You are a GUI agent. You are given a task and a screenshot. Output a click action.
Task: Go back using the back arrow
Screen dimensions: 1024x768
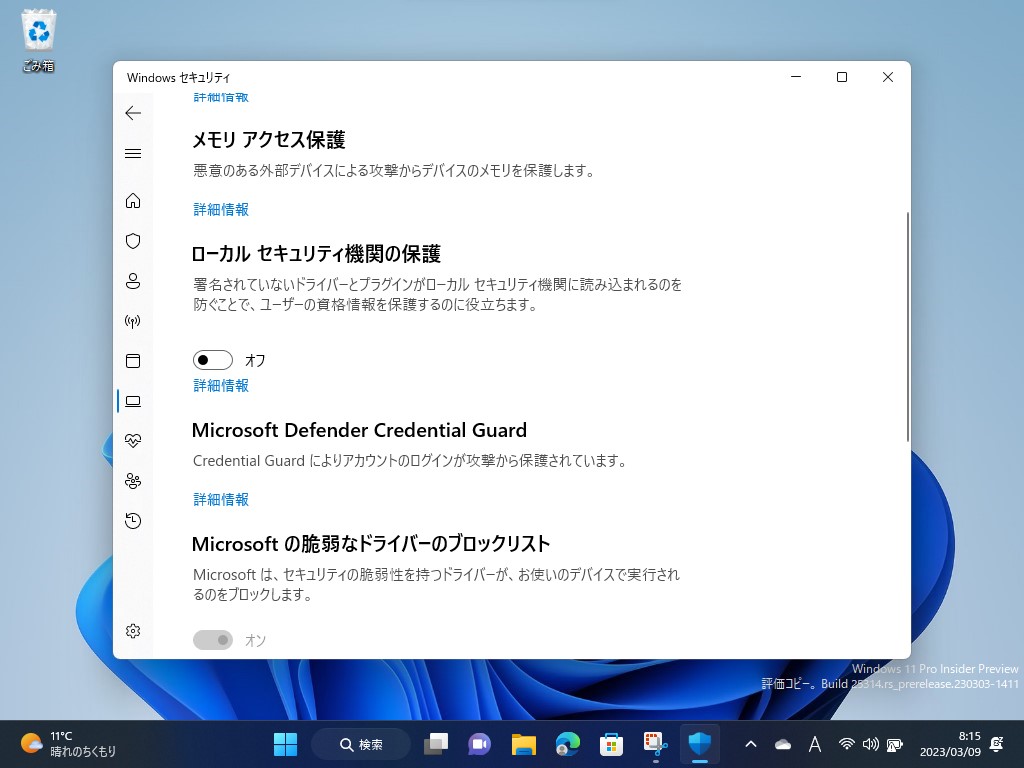[133, 113]
